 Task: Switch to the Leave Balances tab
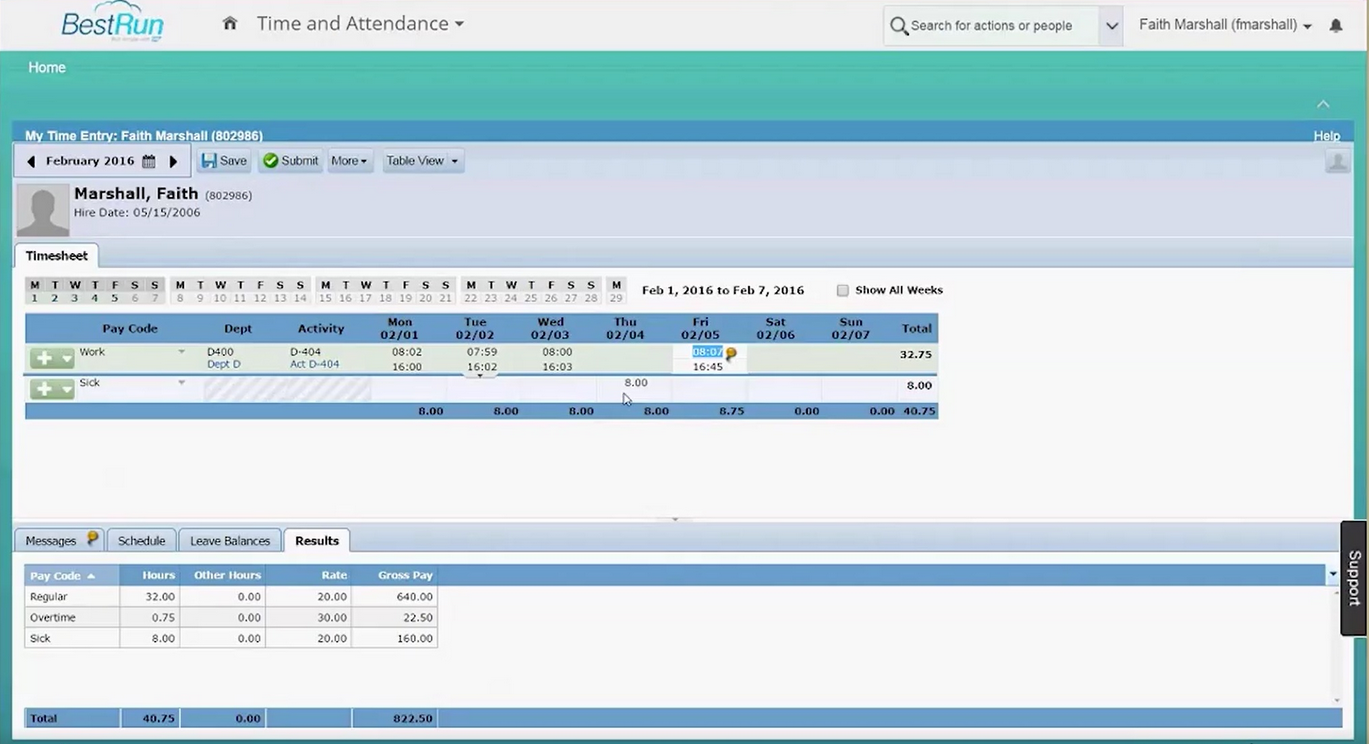click(x=230, y=541)
